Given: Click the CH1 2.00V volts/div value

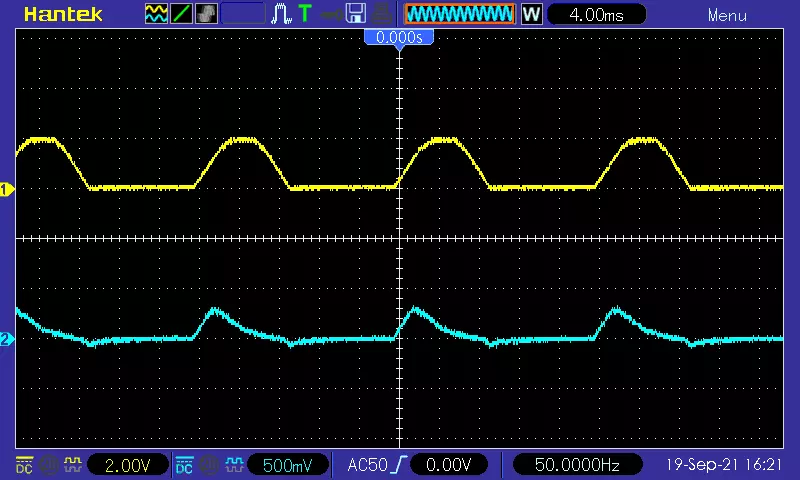Looking at the screenshot, I should click(x=128, y=465).
